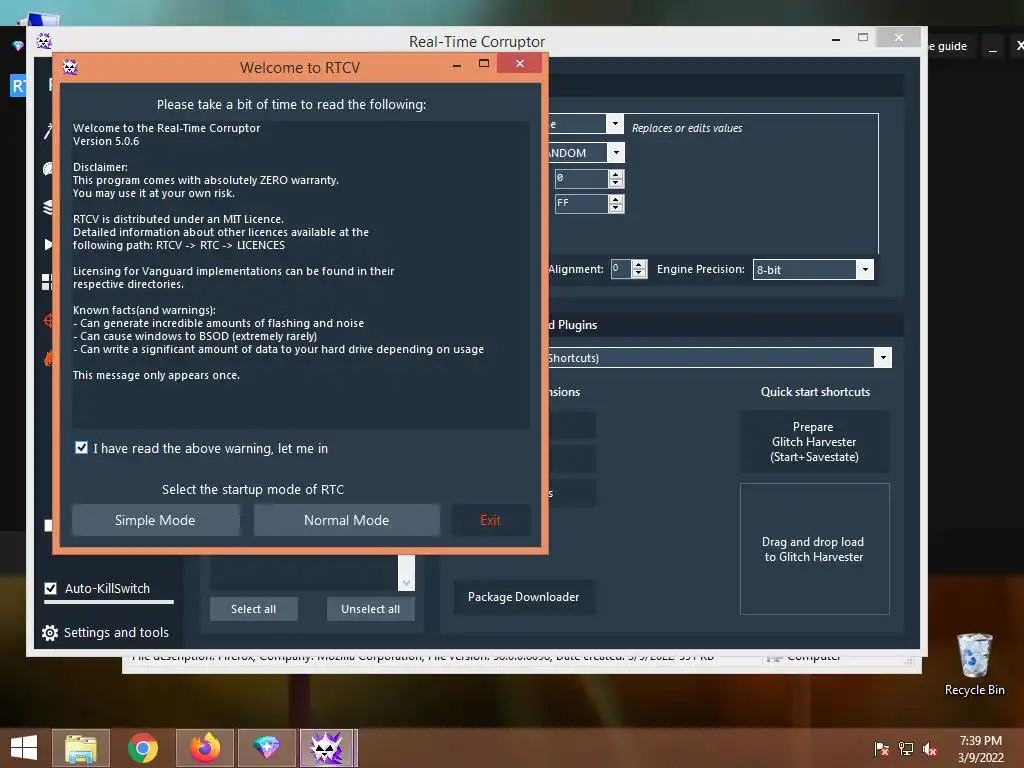Increase the value 0 field with up arrow
Screen dimensions: 1024x768
(x=616, y=174)
